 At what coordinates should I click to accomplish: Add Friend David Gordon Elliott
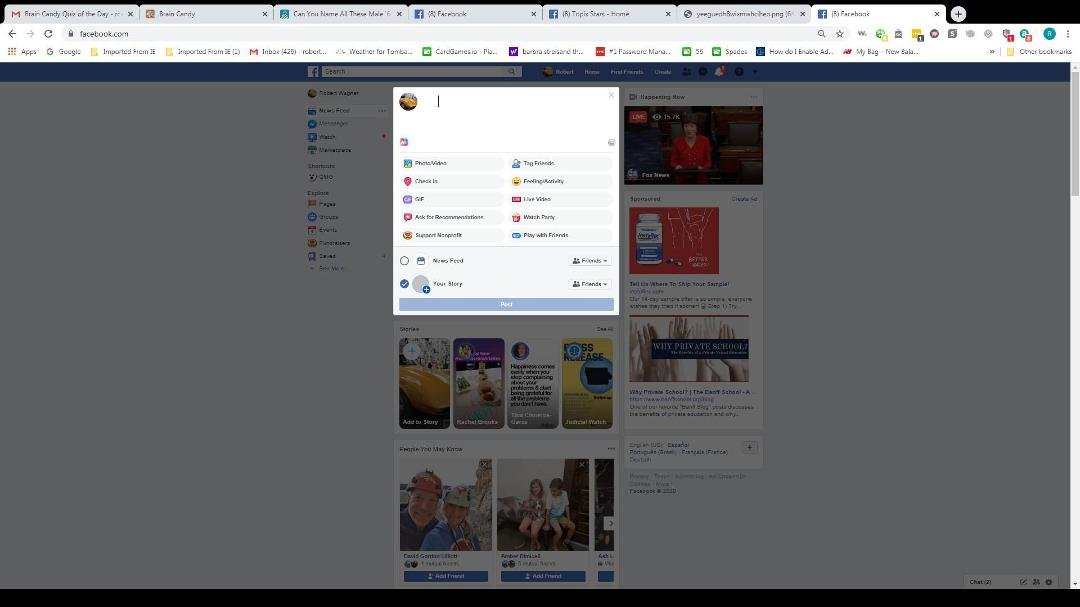[x=446, y=576]
